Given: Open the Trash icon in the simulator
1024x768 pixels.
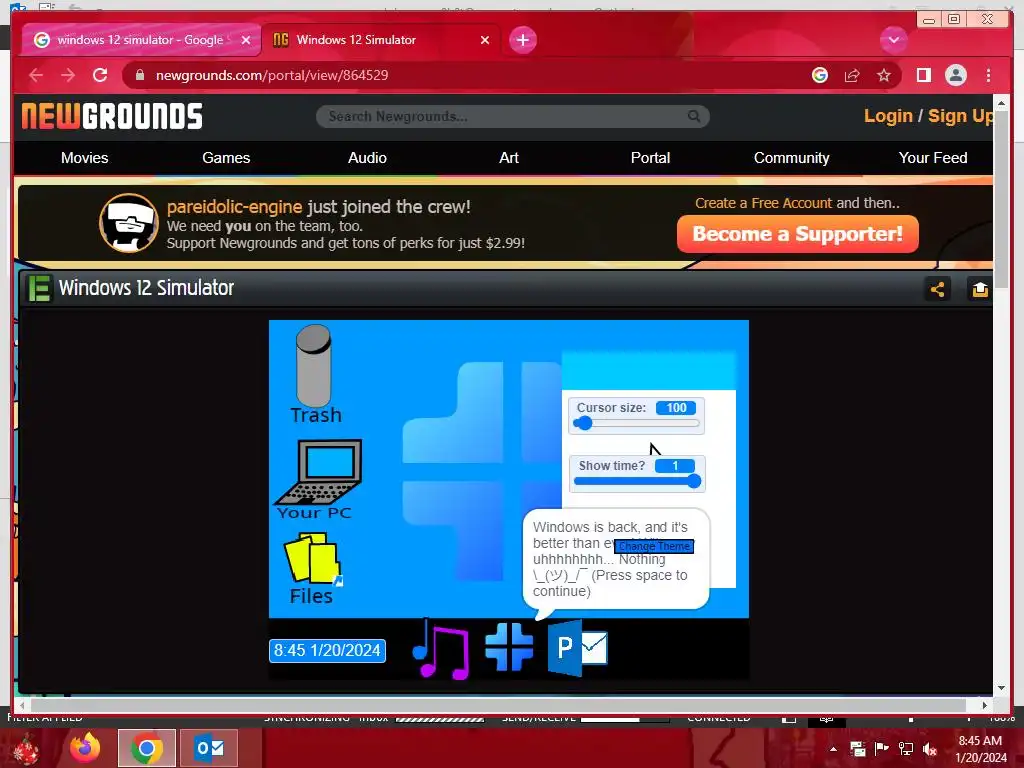Looking at the screenshot, I should 314,374.
